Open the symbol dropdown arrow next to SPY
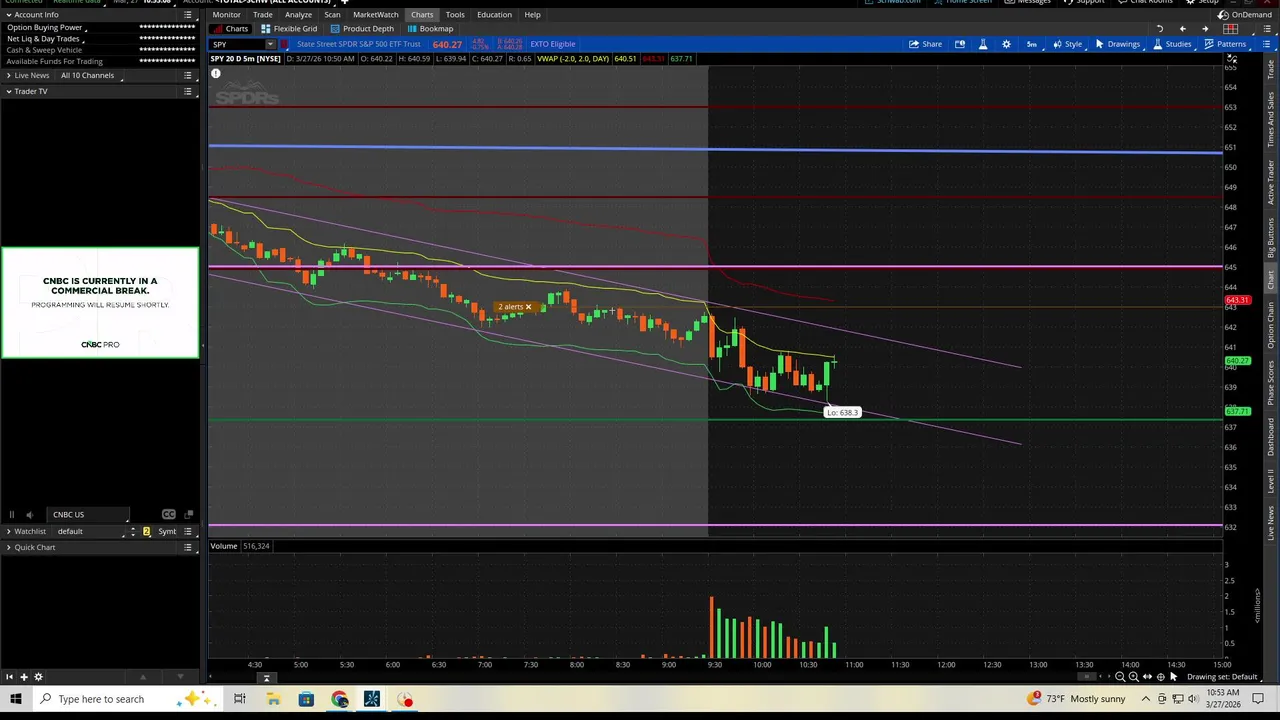The height and width of the screenshot is (720, 1280). pos(270,44)
